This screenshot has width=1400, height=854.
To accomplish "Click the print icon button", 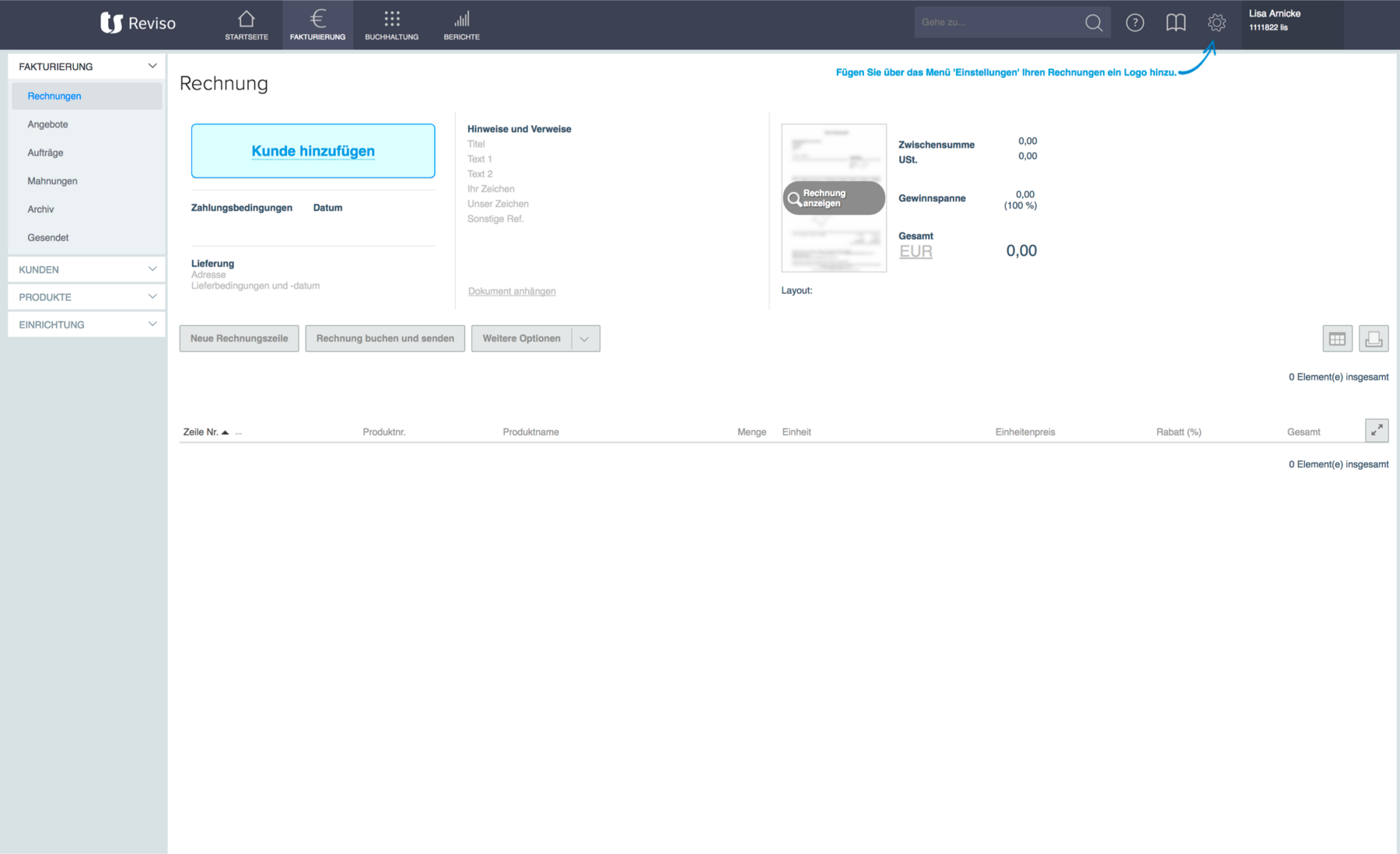I will pos(1374,339).
